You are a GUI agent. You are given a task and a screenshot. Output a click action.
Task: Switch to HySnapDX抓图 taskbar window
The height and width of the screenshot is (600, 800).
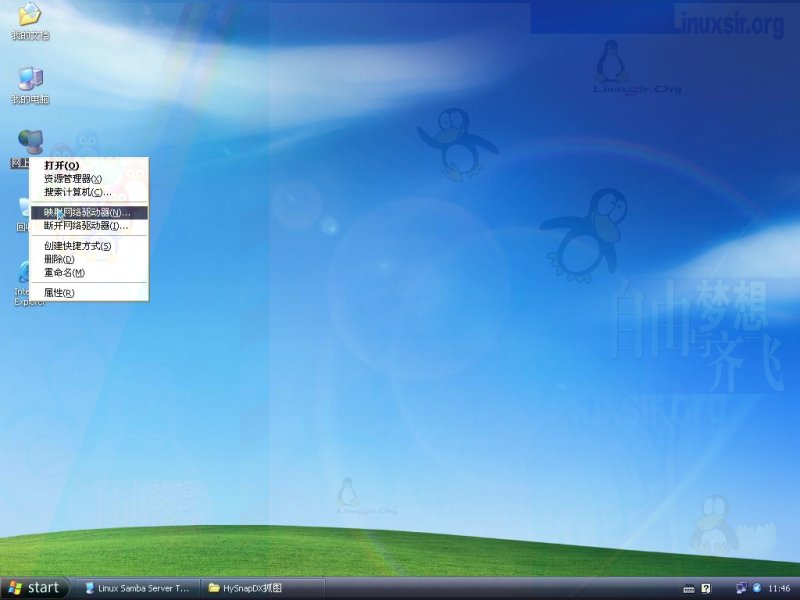[x=262, y=588]
